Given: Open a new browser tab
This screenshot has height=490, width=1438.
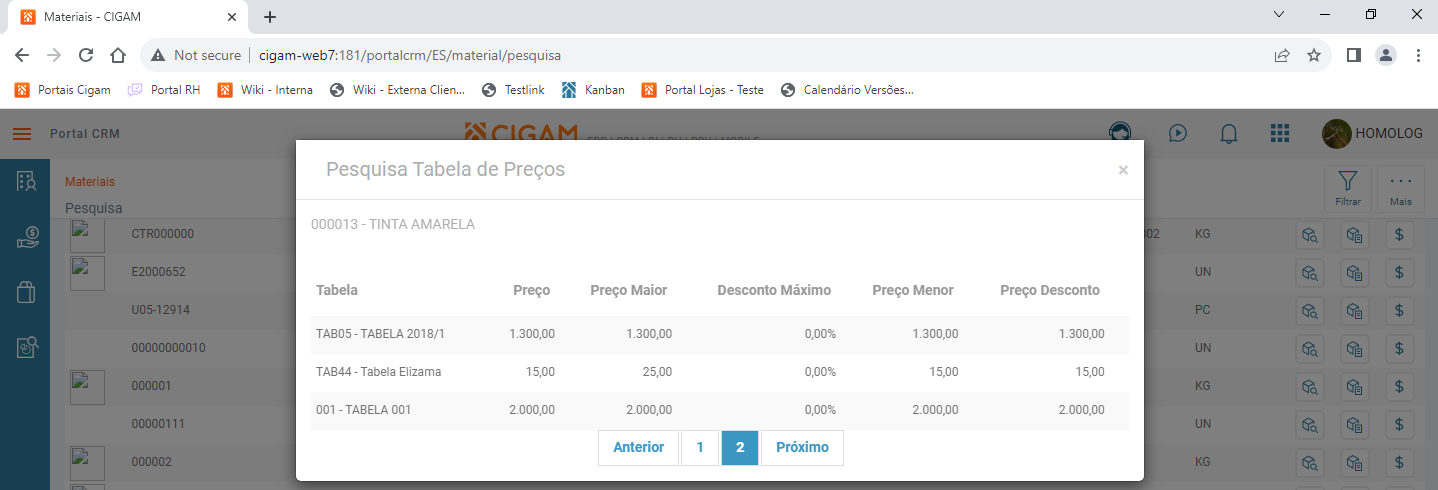Looking at the screenshot, I should (x=270, y=17).
